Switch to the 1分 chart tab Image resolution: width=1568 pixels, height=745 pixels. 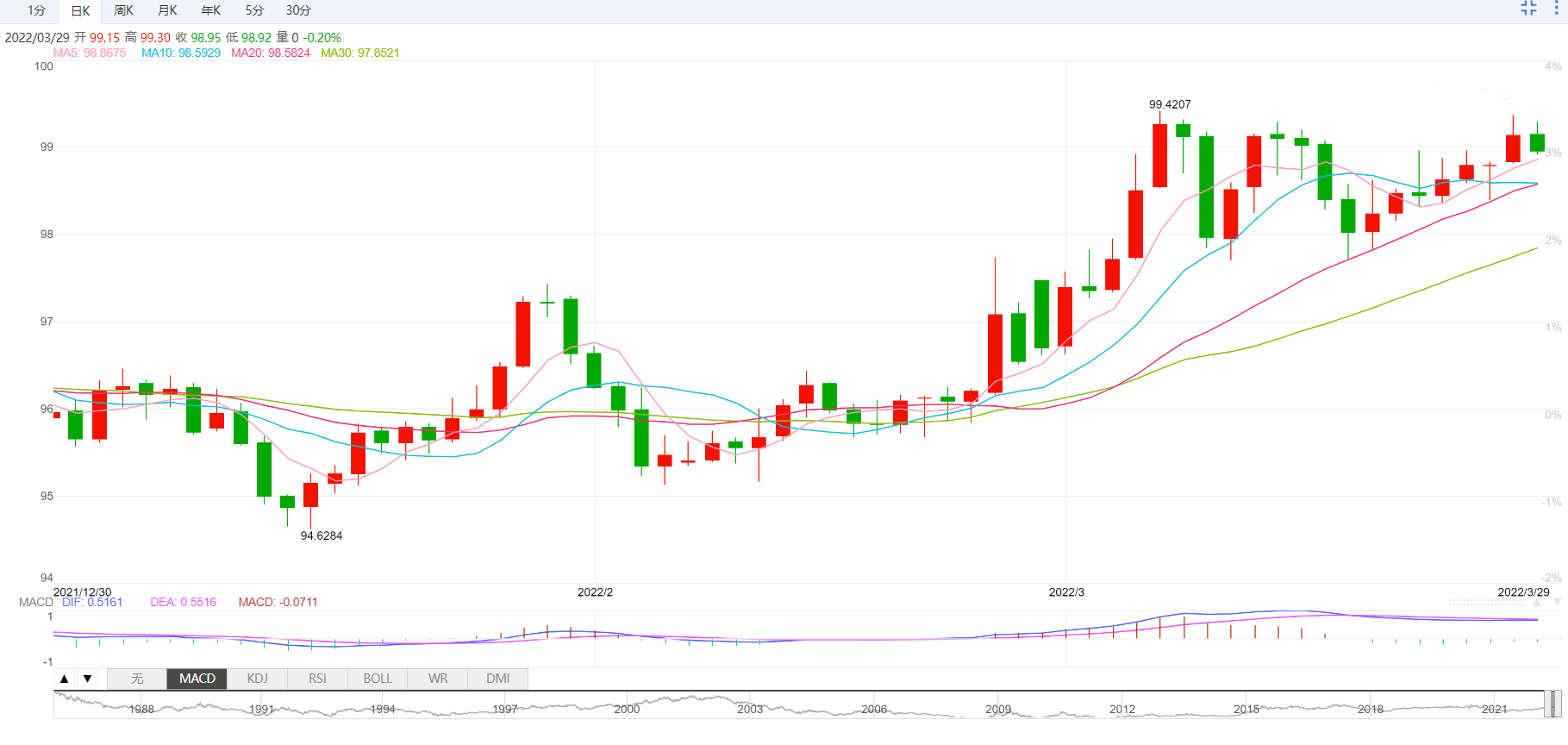[x=36, y=10]
